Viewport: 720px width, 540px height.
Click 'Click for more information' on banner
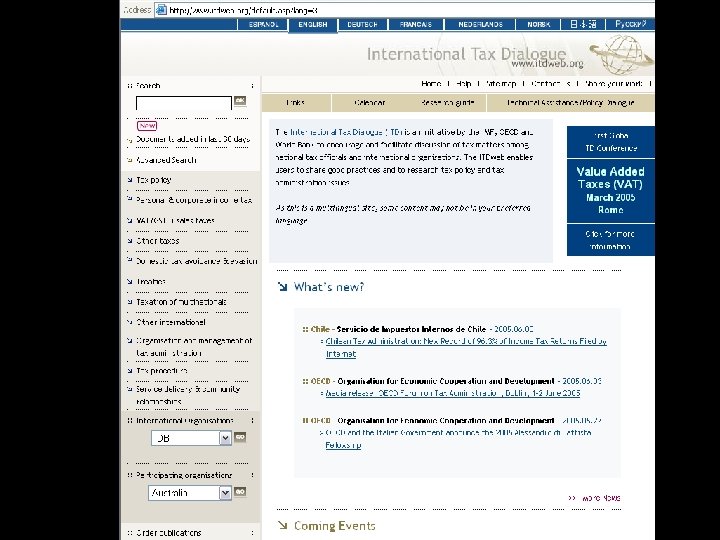click(611, 240)
